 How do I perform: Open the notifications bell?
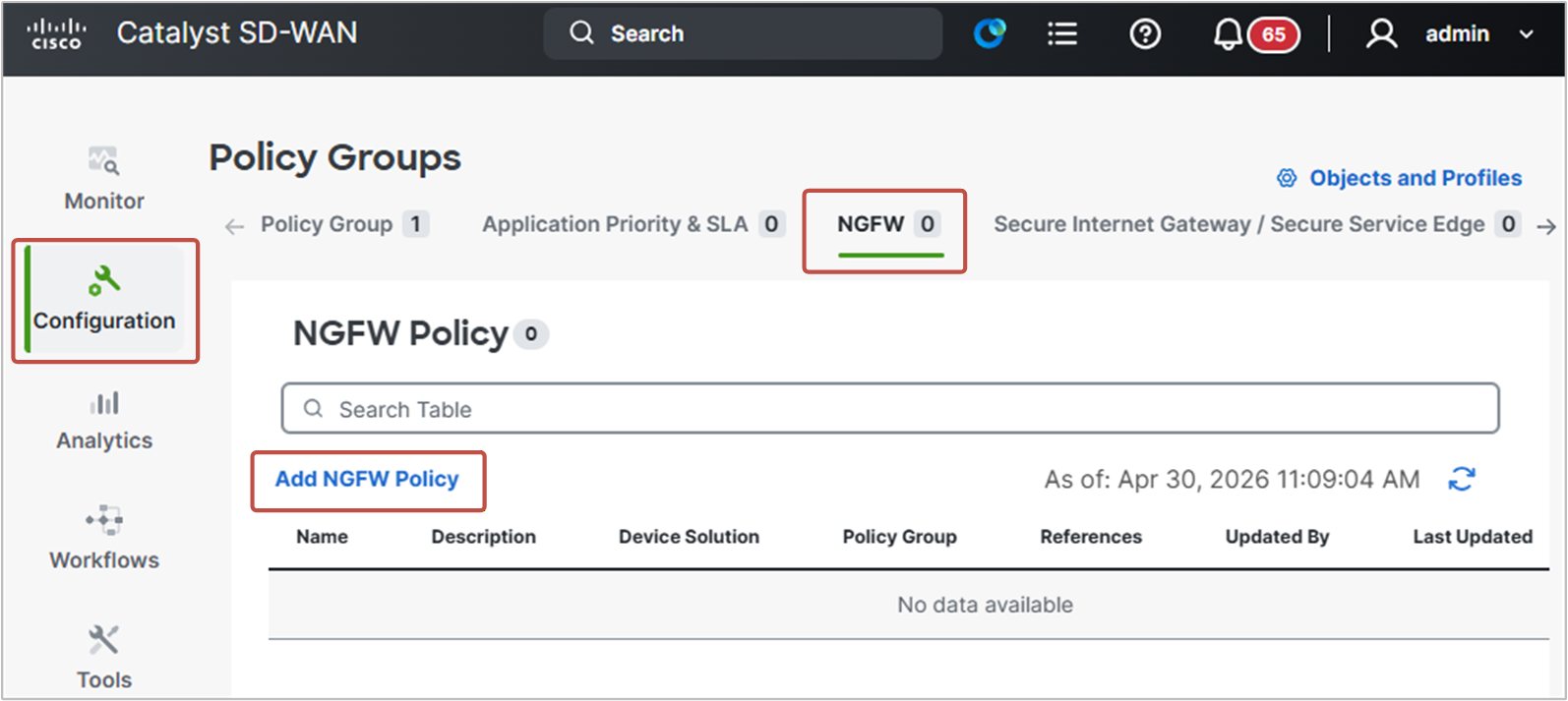click(1228, 34)
